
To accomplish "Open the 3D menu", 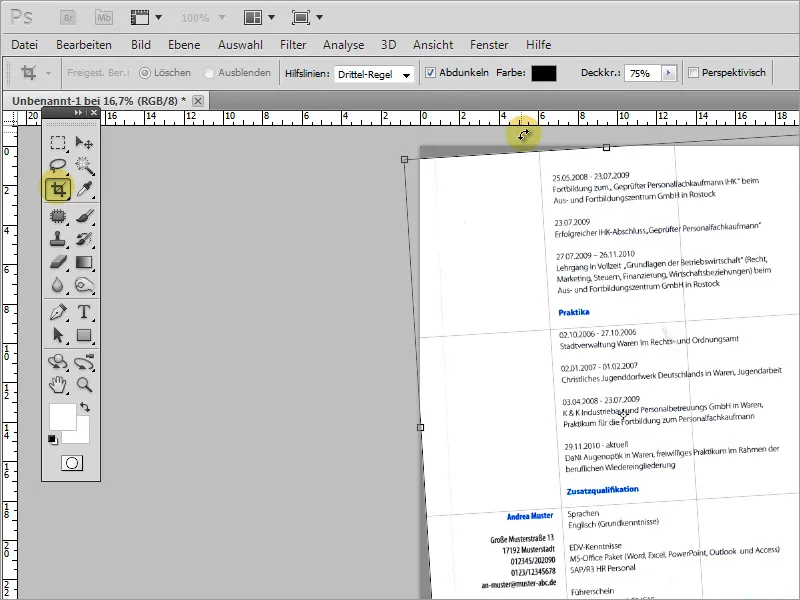I will point(388,45).
